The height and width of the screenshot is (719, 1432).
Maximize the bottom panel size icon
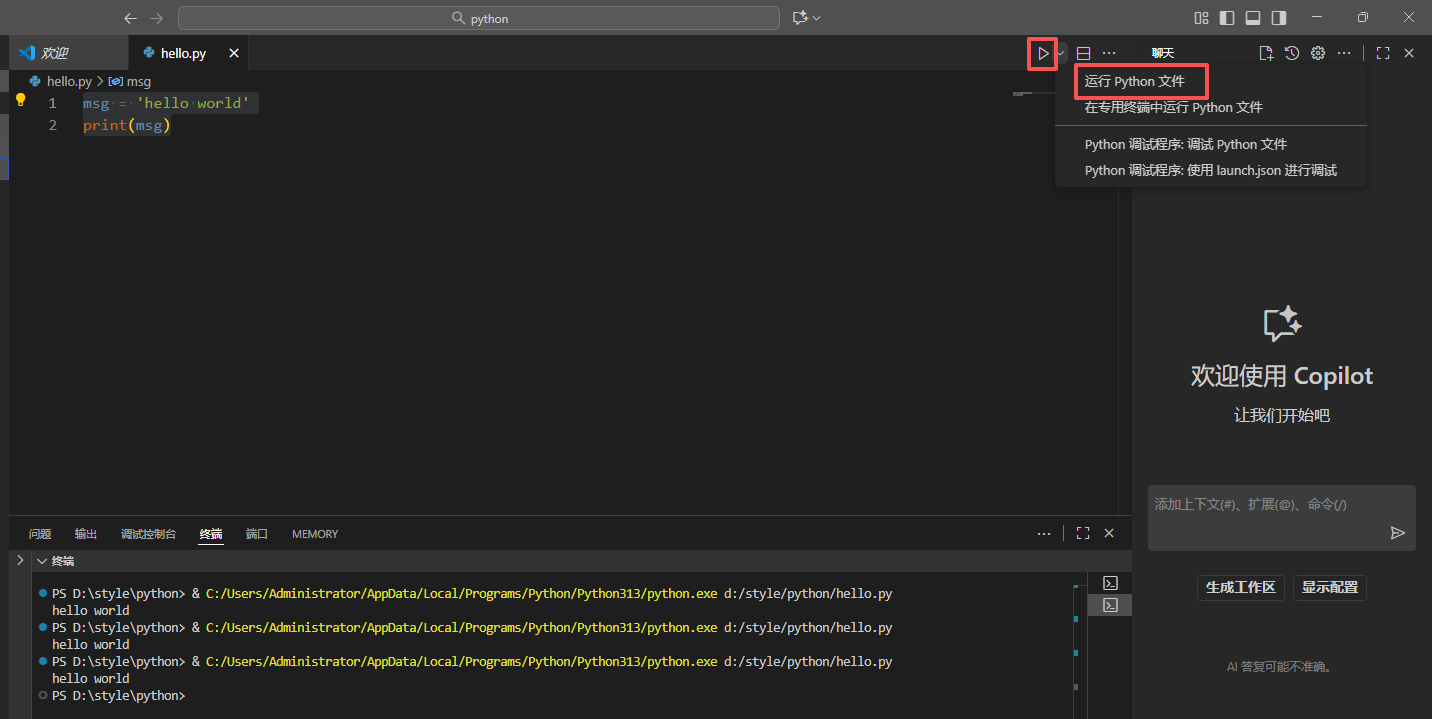[1083, 534]
